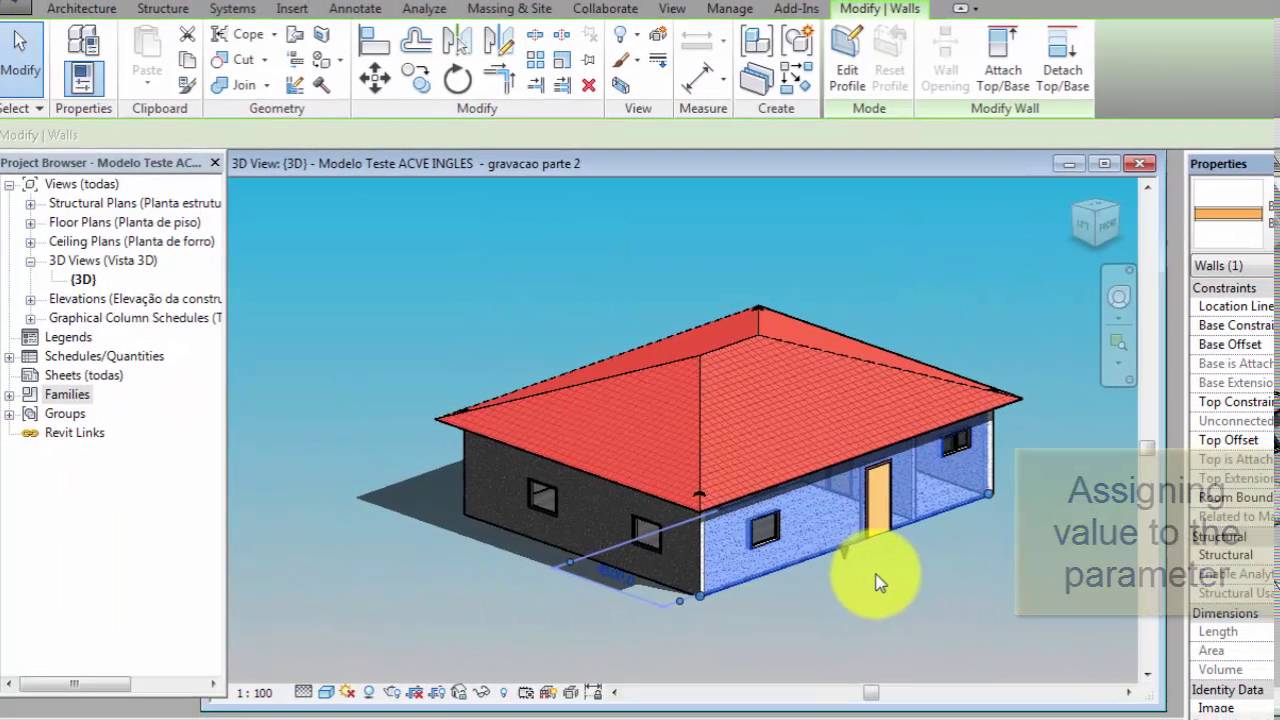Select the Move tool

click(x=374, y=78)
